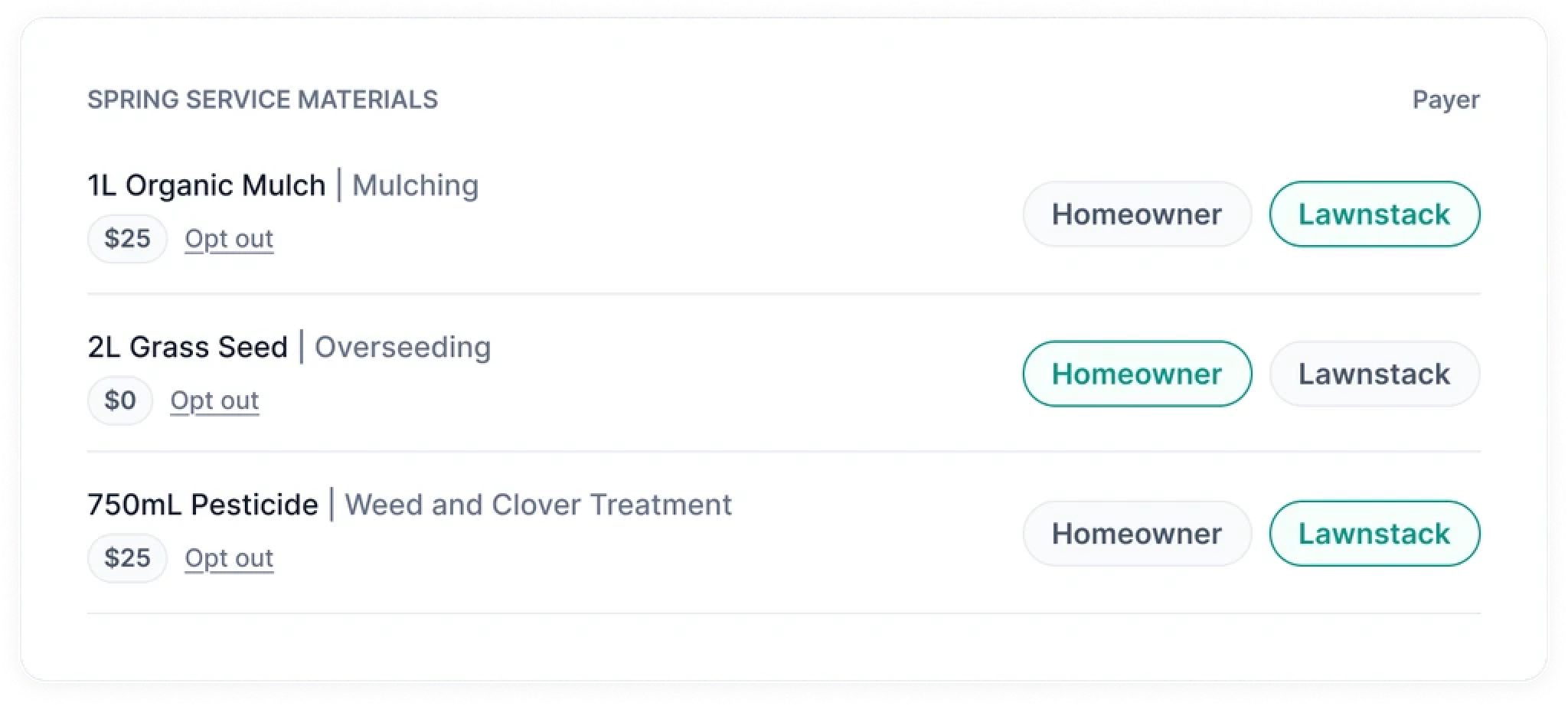
Task: Click the Overseeding service label
Action: [x=403, y=347]
